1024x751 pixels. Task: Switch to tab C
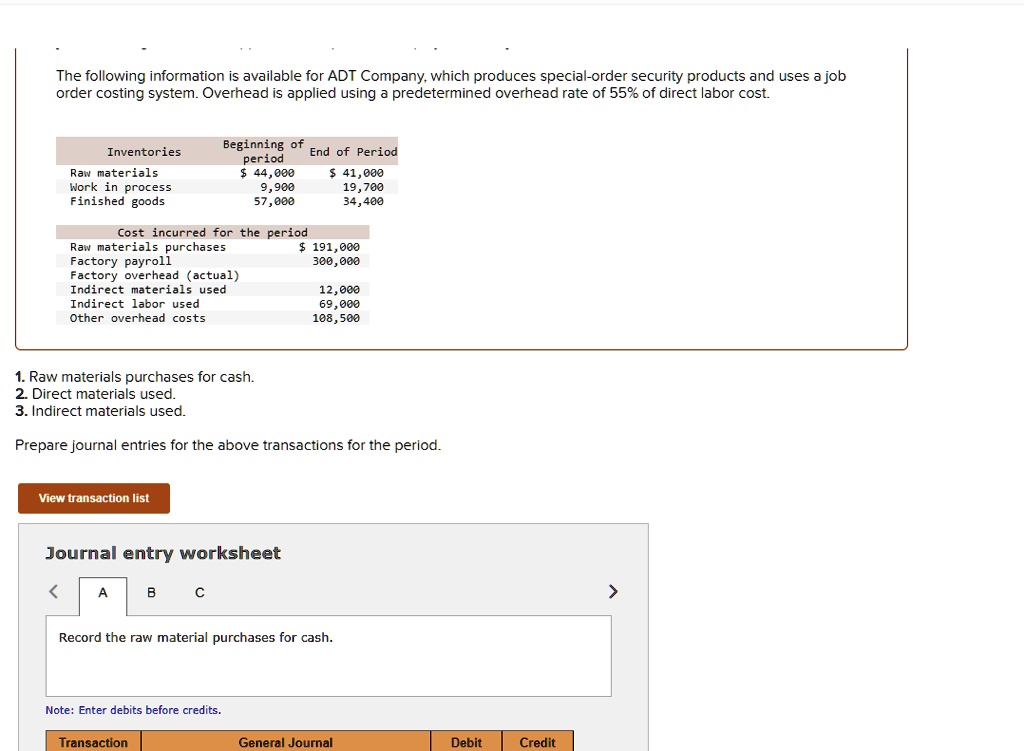[x=199, y=592]
